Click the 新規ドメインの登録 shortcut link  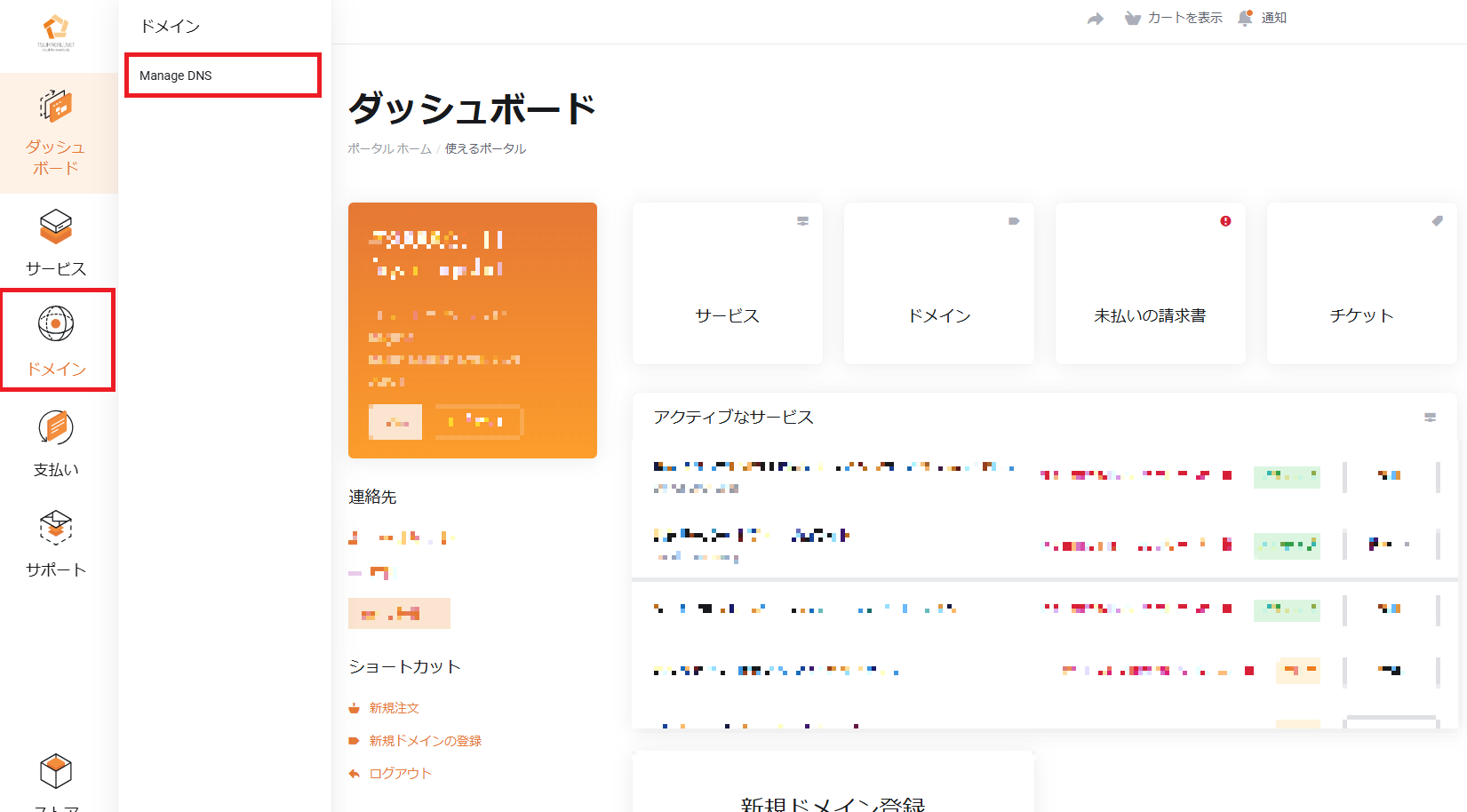(x=425, y=741)
